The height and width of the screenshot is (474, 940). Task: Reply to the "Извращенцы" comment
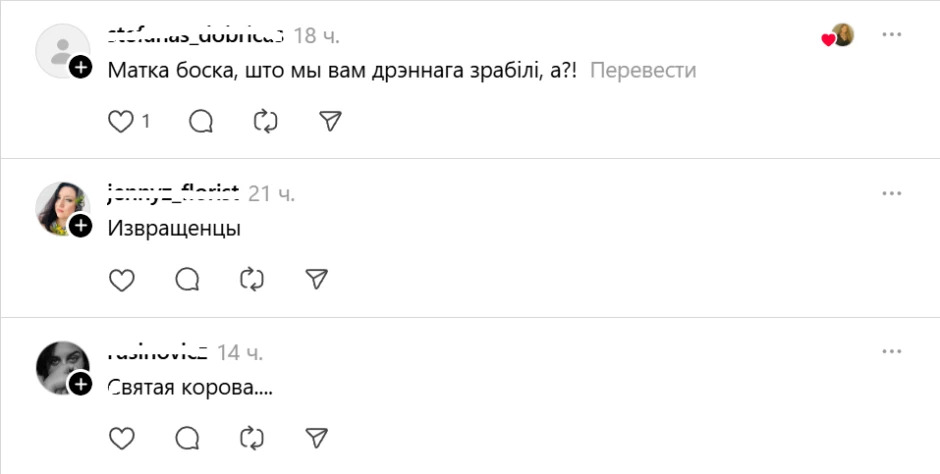click(x=187, y=279)
